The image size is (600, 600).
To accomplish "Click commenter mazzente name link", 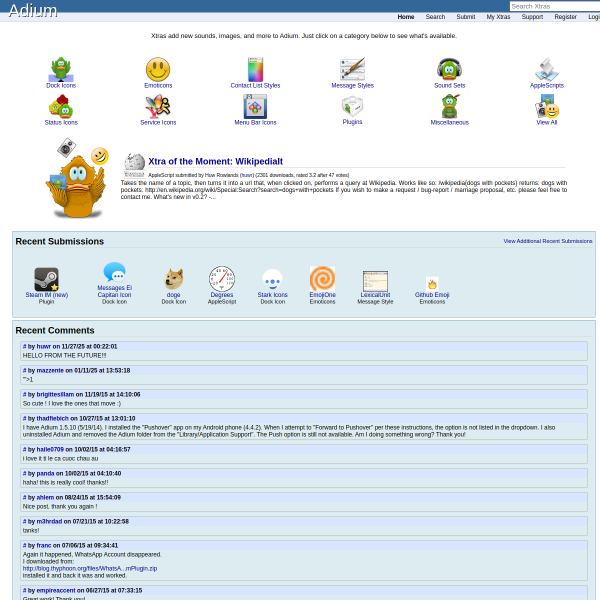I will [50, 370].
